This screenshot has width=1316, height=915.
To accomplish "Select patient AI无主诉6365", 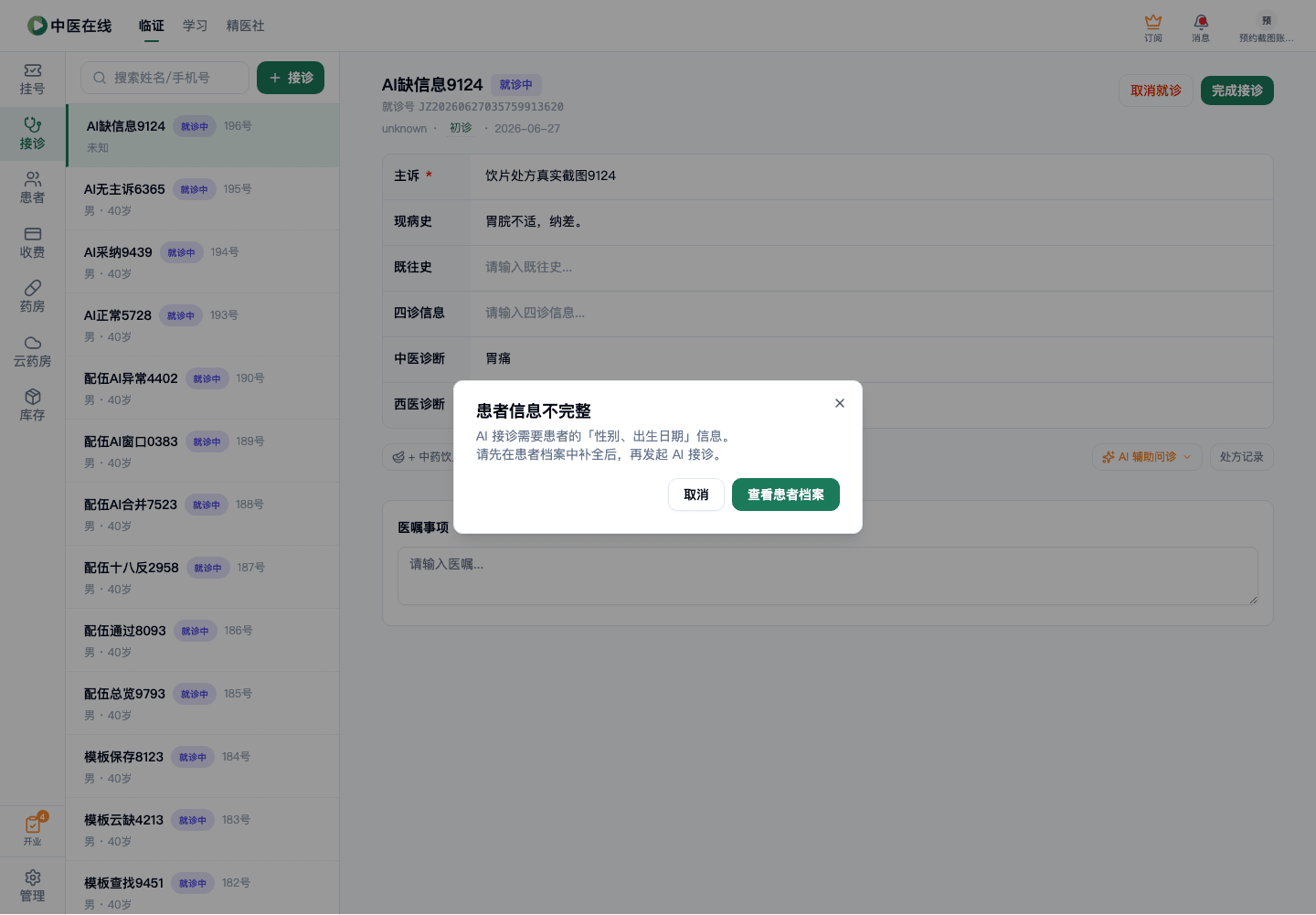I will click(203, 198).
